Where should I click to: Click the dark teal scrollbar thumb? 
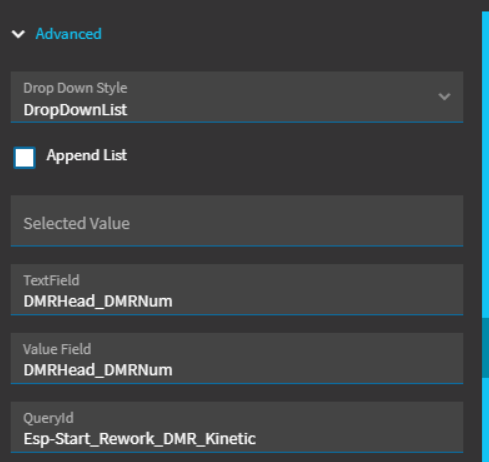pos(485,348)
